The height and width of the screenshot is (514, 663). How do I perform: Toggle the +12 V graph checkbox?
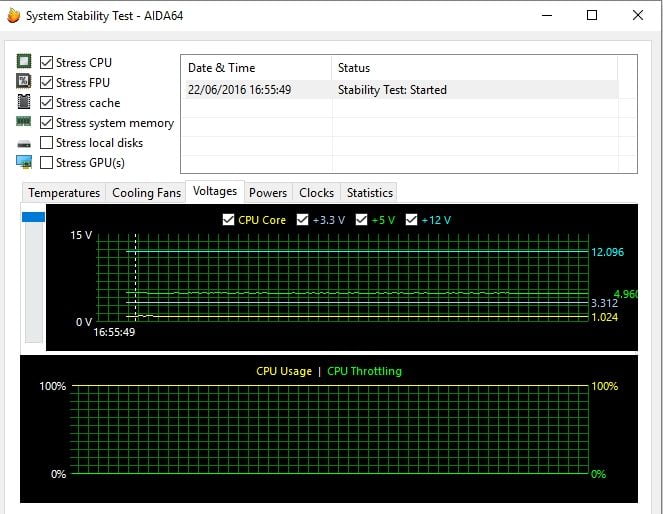(411, 220)
